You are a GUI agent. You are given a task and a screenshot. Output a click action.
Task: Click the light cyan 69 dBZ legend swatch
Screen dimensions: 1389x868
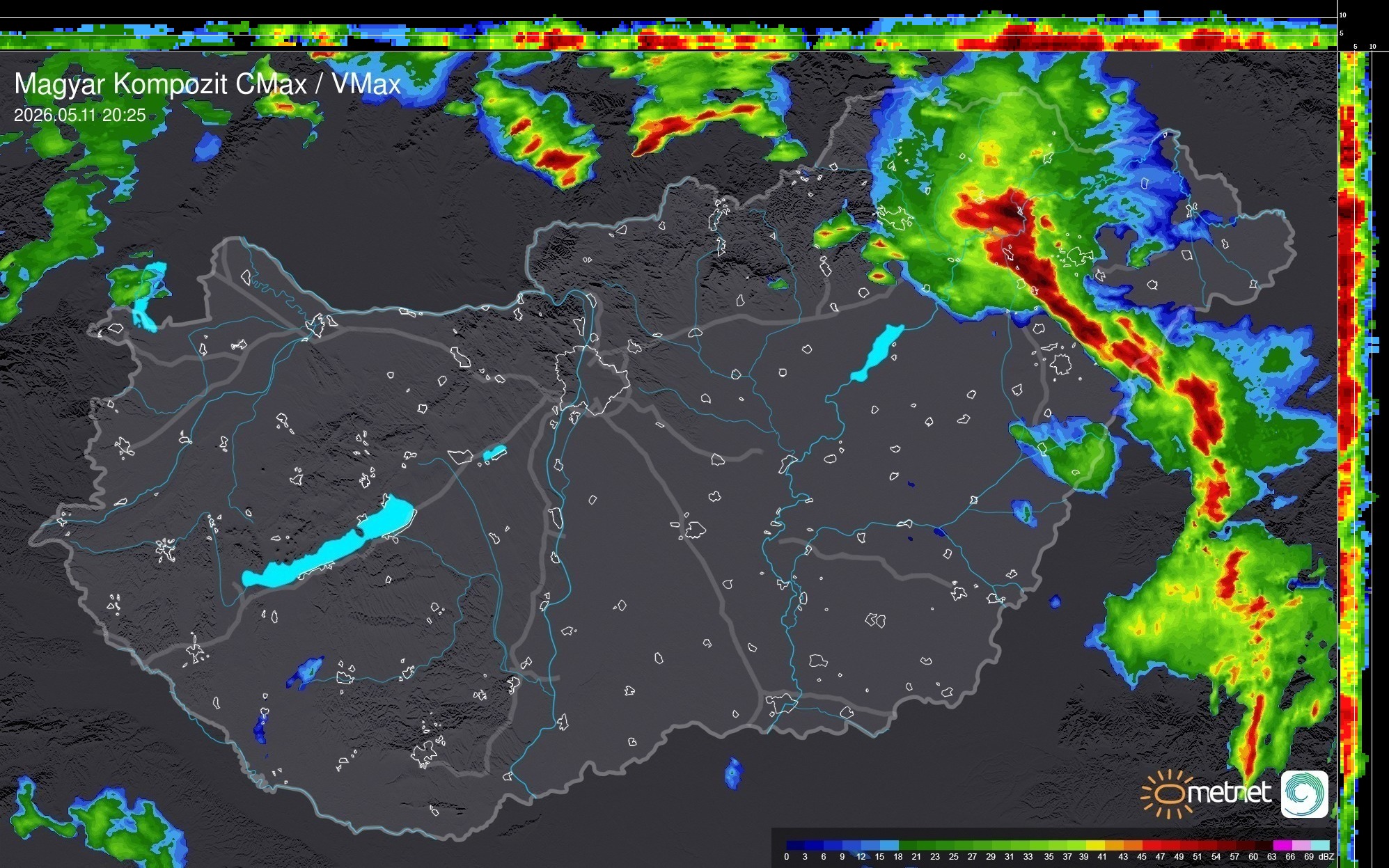tap(1321, 845)
